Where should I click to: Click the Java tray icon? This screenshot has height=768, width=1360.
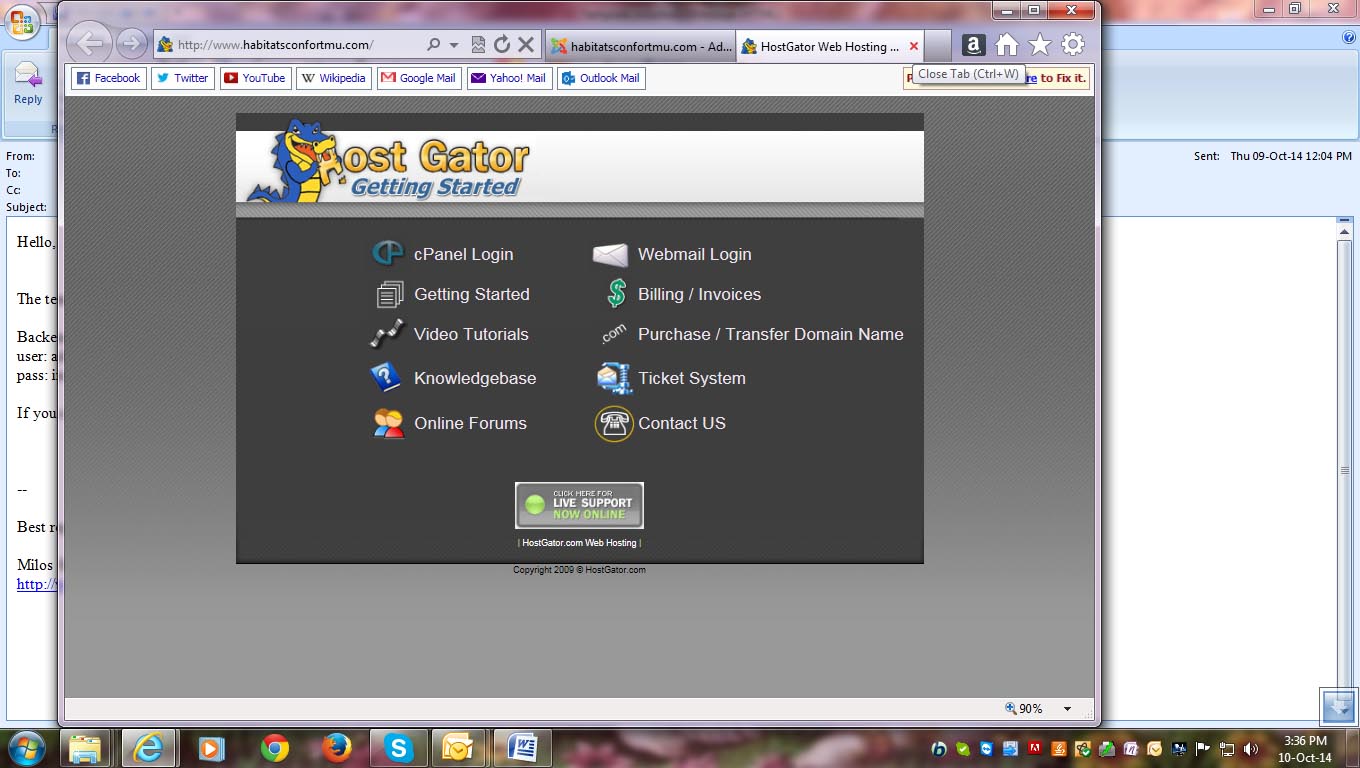pos(1059,749)
